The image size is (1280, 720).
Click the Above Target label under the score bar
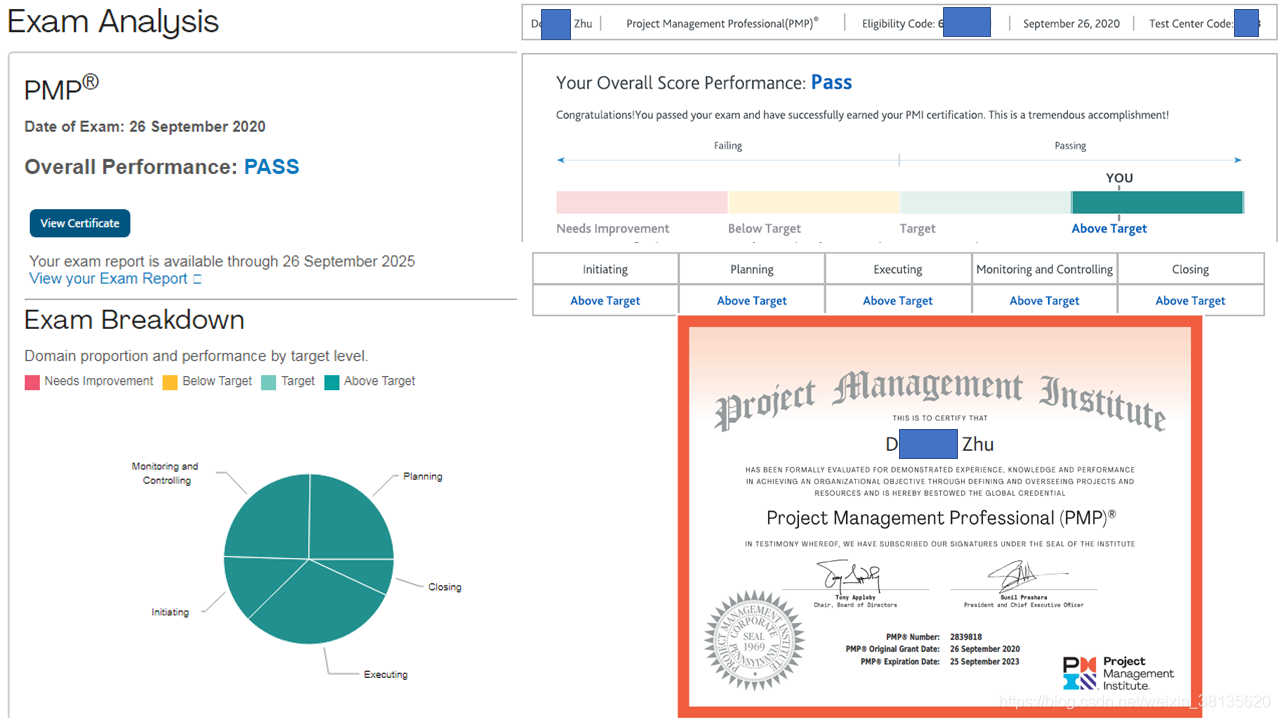tap(1109, 229)
